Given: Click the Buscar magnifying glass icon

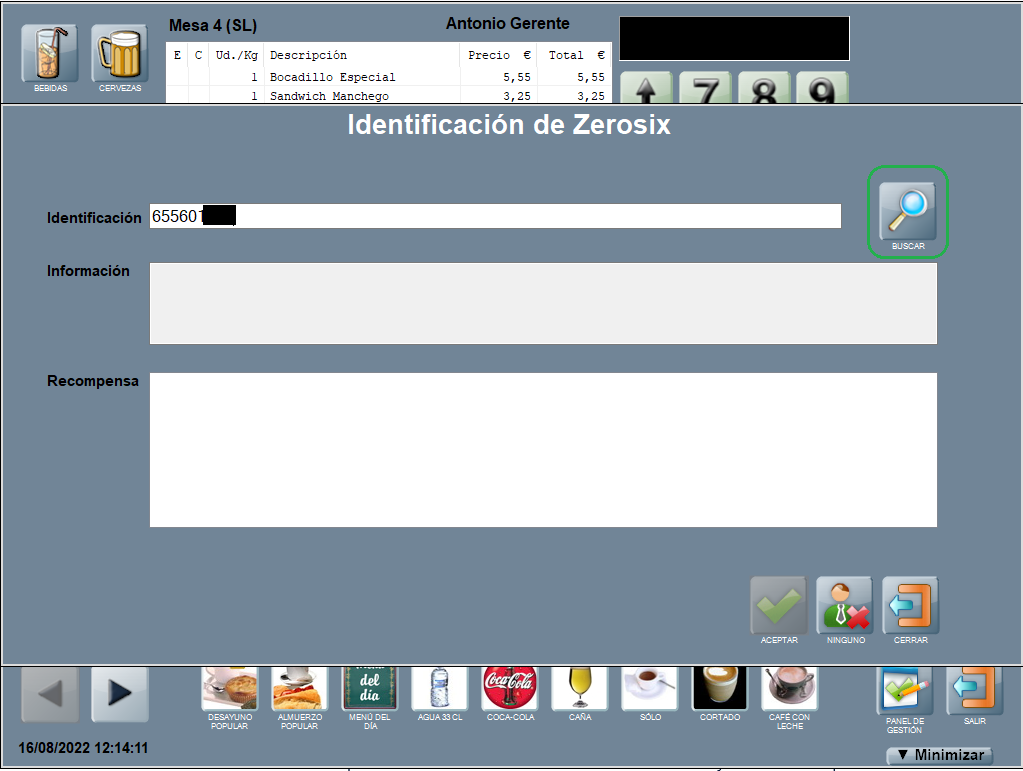Looking at the screenshot, I should coord(907,211).
